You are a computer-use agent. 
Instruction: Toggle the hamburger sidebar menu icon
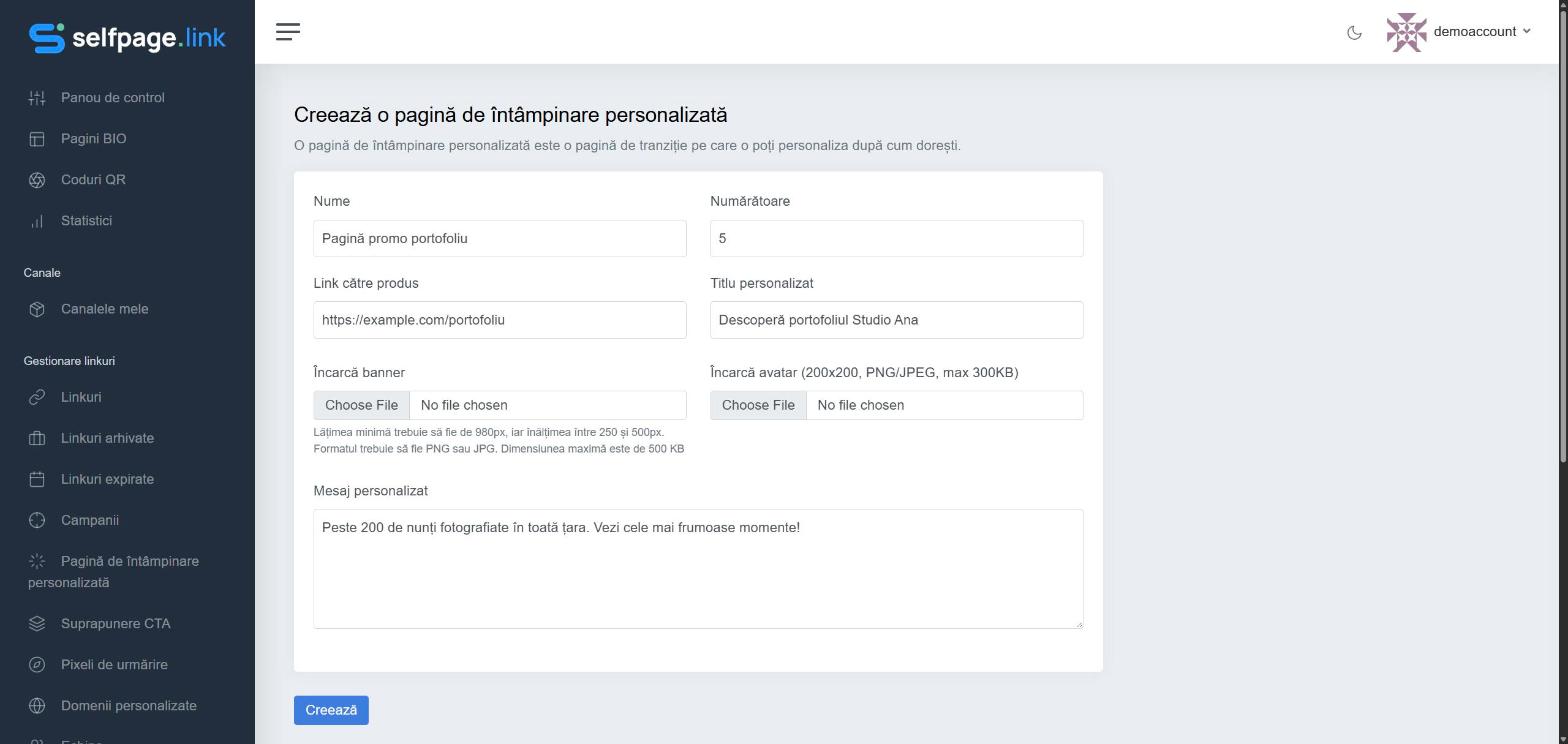click(288, 32)
